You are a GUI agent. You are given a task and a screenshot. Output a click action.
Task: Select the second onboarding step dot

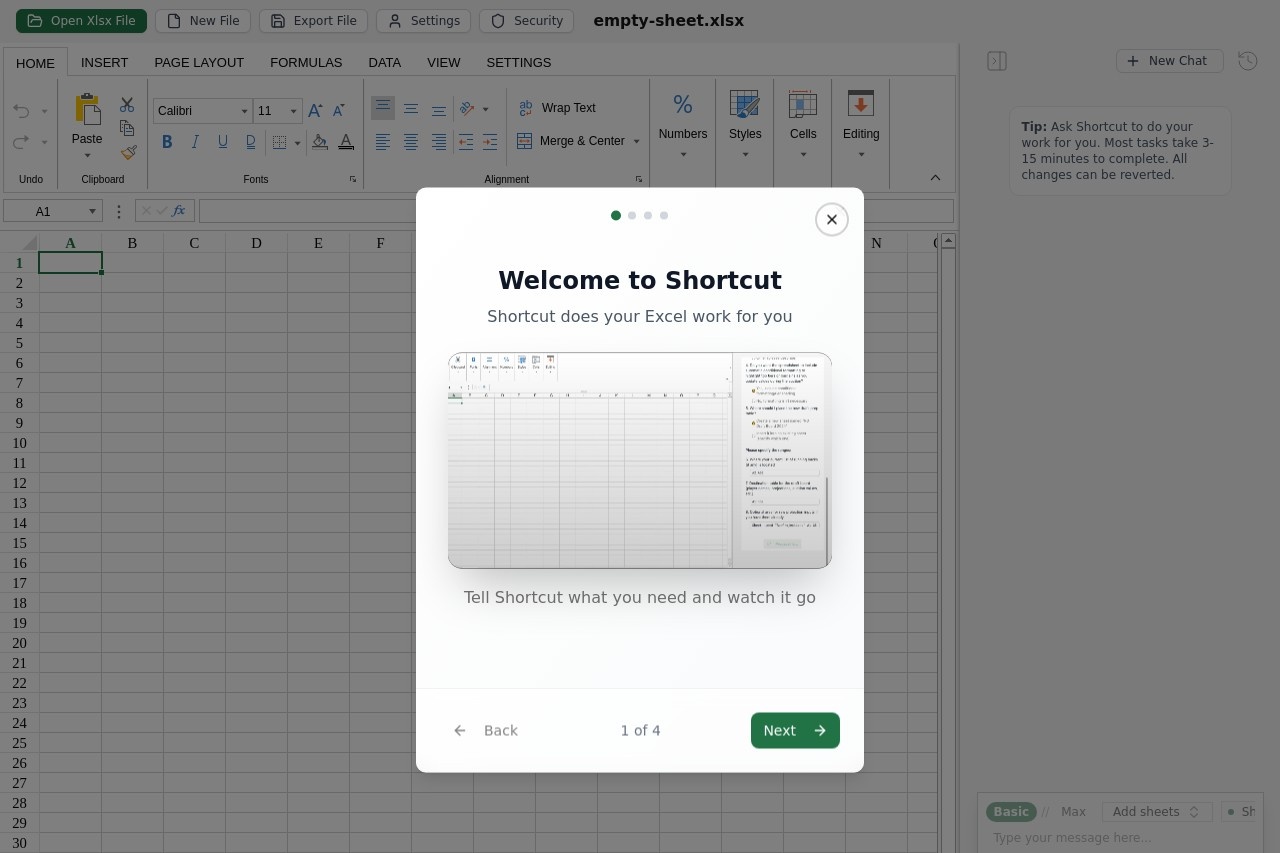(632, 215)
